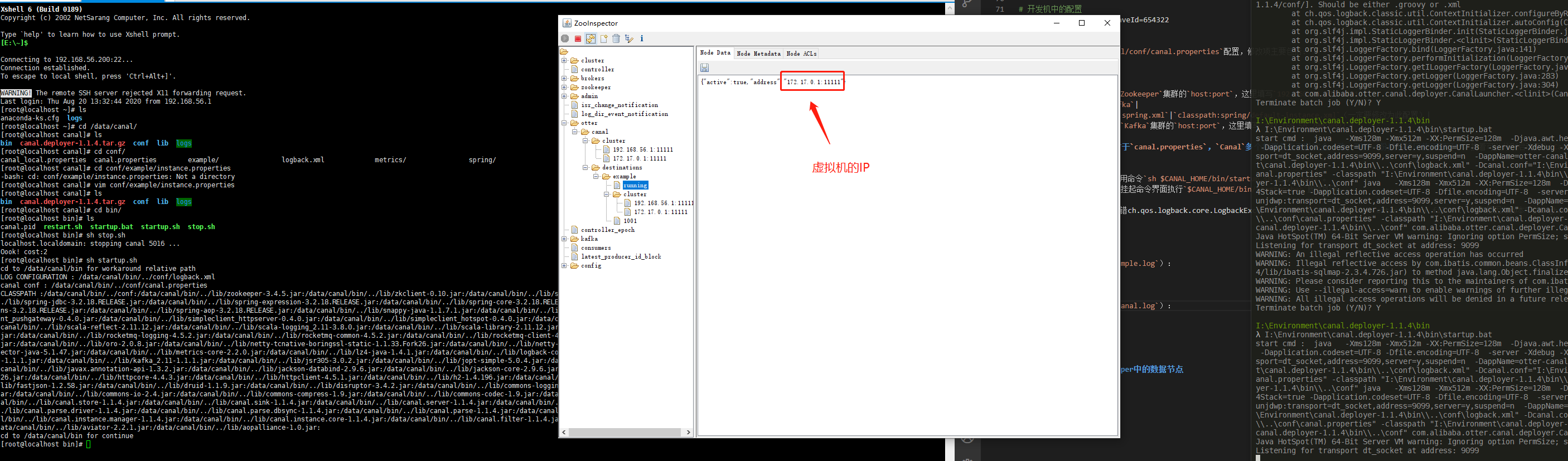Switch to the Node Data tab
Viewport: 1568px width, 461px height.
[715, 53]
